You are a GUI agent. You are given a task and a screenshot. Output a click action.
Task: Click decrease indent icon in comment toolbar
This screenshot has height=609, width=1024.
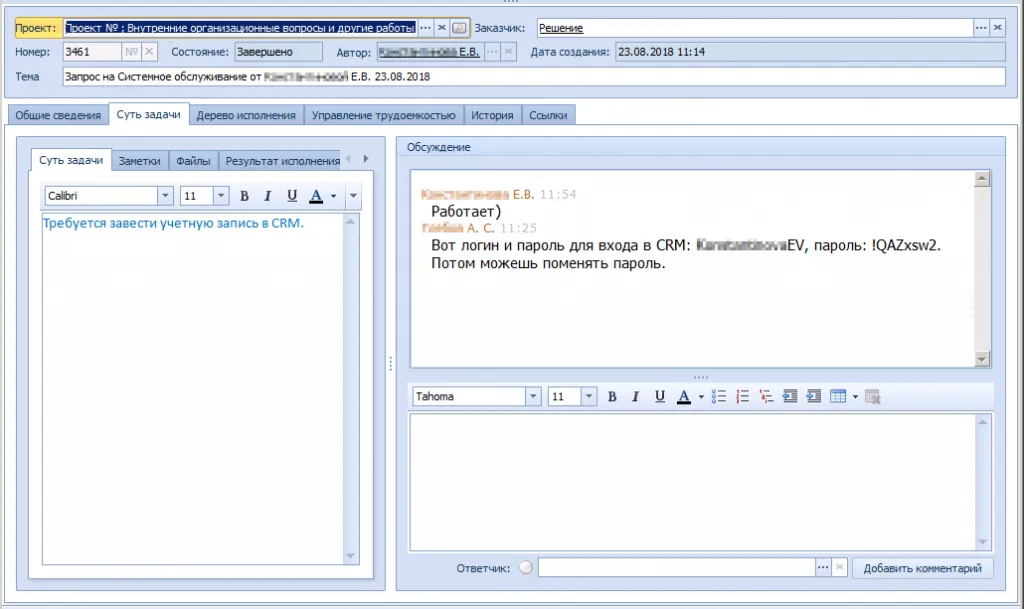tap(790, 397)
